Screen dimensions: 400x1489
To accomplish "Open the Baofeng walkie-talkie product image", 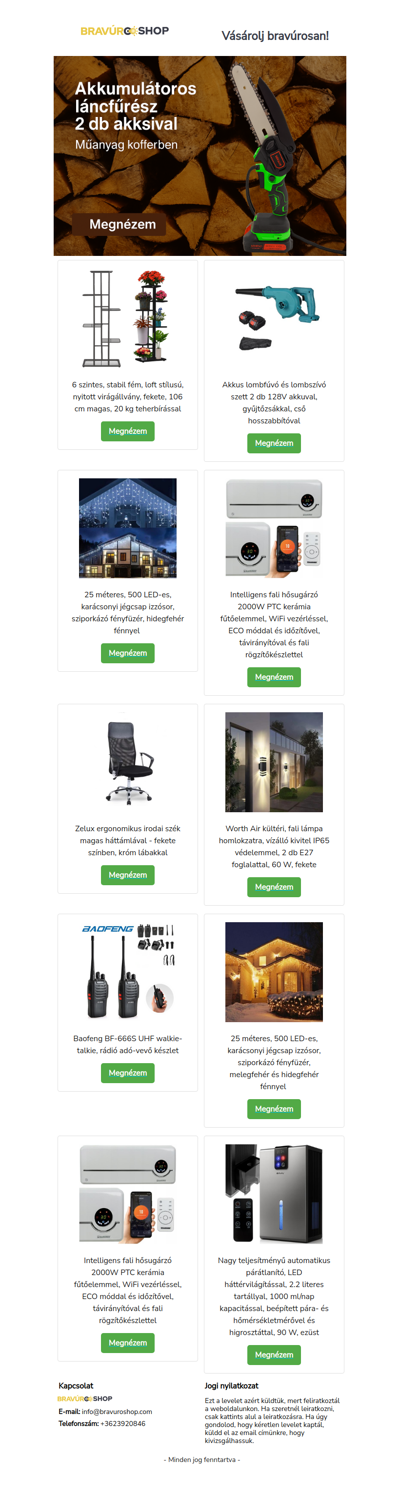I will click(127, 972).
